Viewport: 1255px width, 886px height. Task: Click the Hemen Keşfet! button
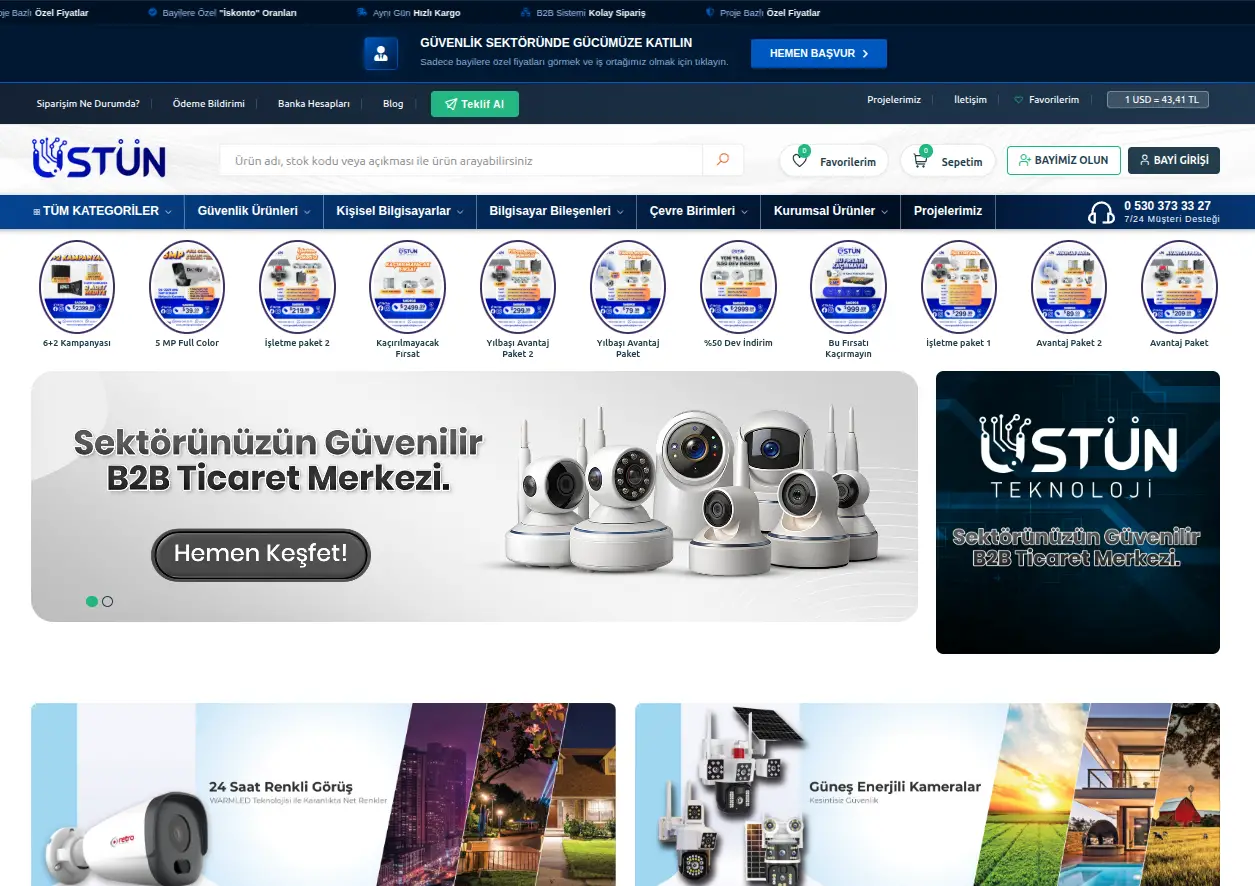260,554
